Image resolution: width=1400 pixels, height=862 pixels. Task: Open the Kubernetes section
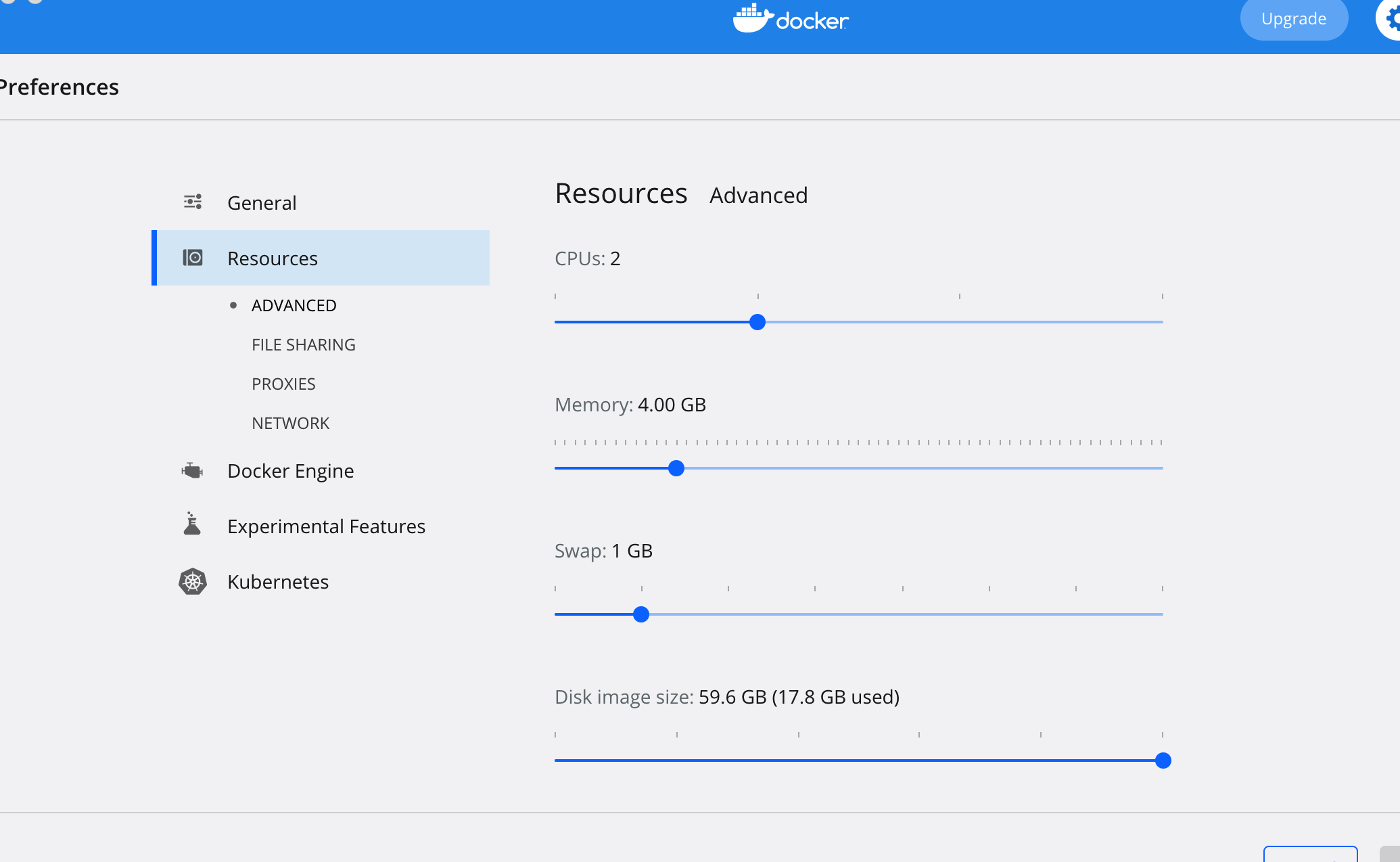(x=321, y=582)
